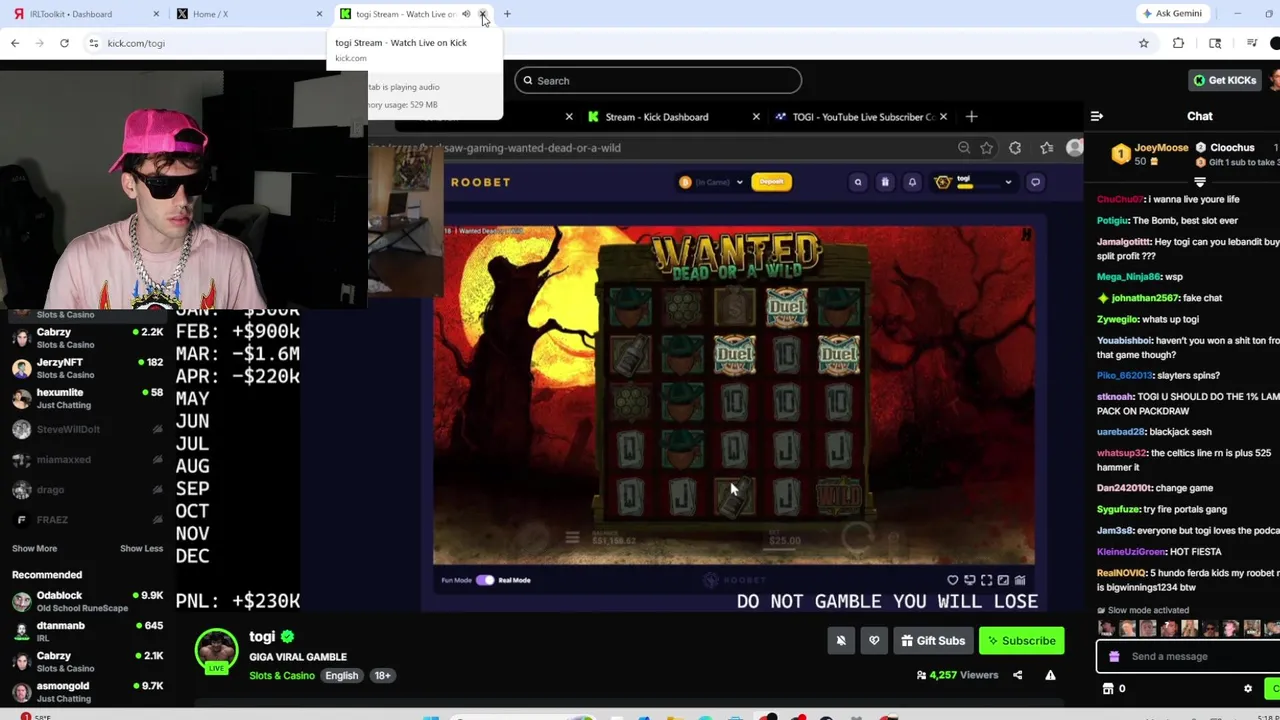Focus the kick.com/togi address bar
1280x720 pixels.
click(x=610, y=43)
